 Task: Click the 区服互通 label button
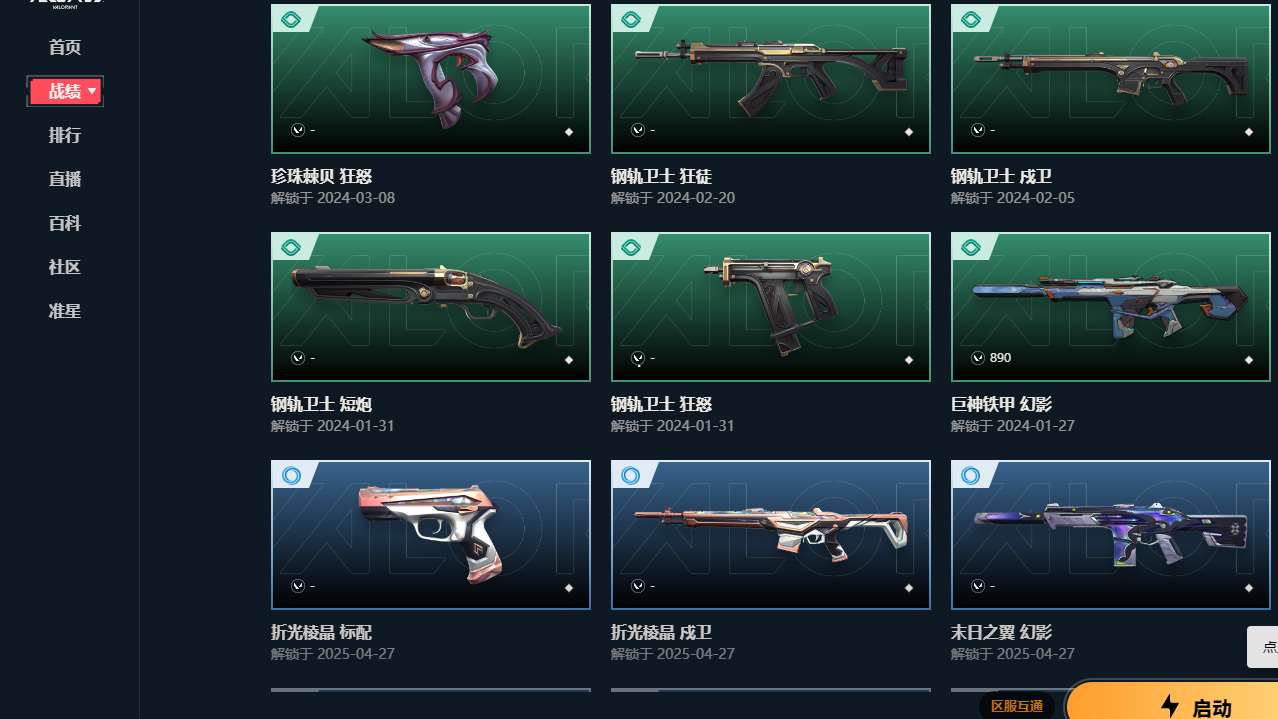coord(1017,706)
